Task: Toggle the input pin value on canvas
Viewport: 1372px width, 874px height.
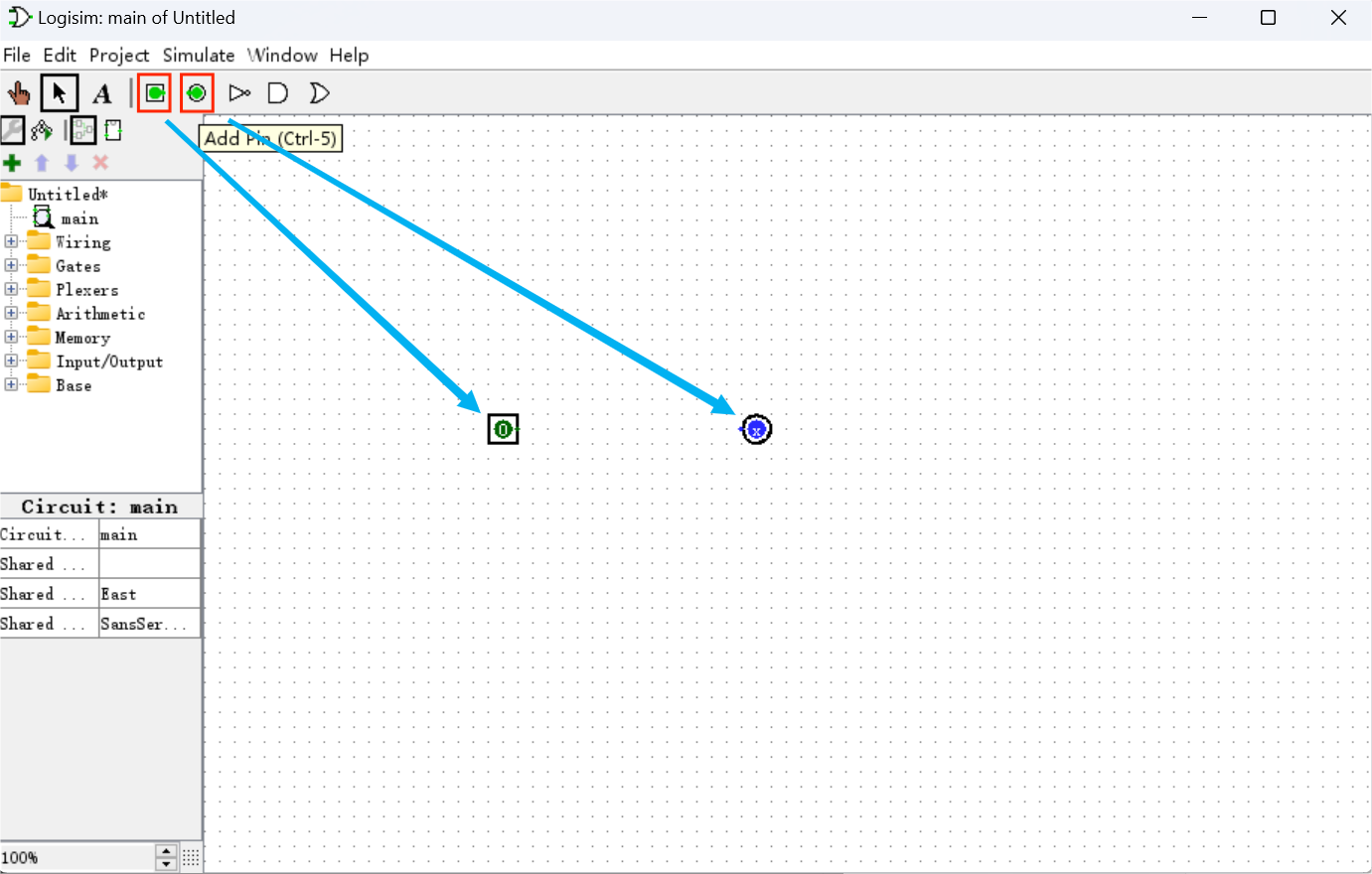Action: click(504, 430)
